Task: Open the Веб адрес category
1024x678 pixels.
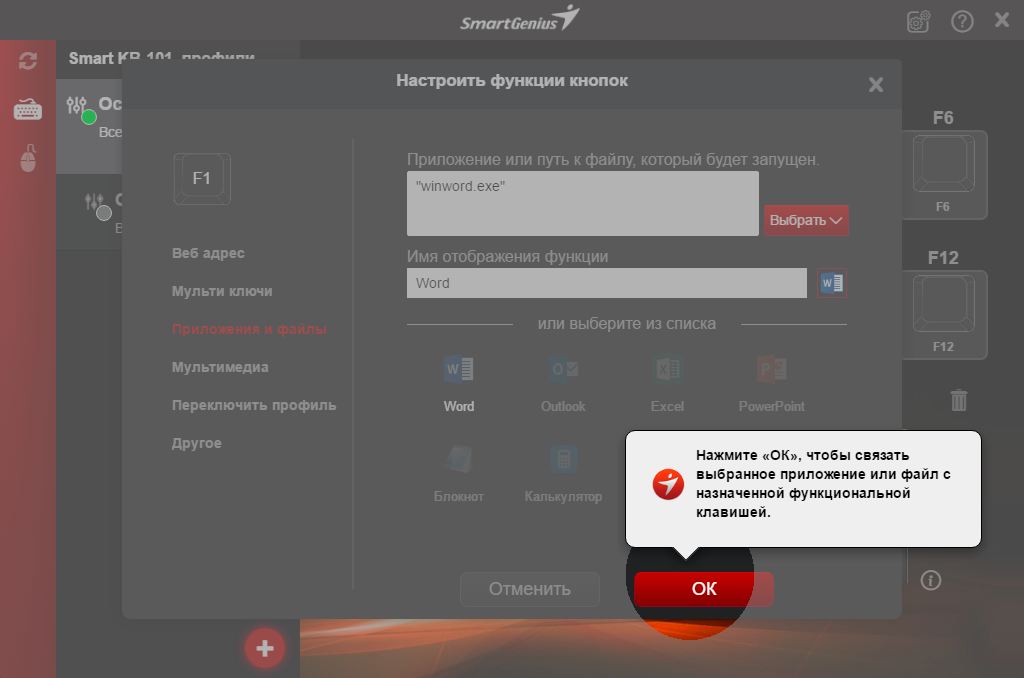Action: pos(208,253)
